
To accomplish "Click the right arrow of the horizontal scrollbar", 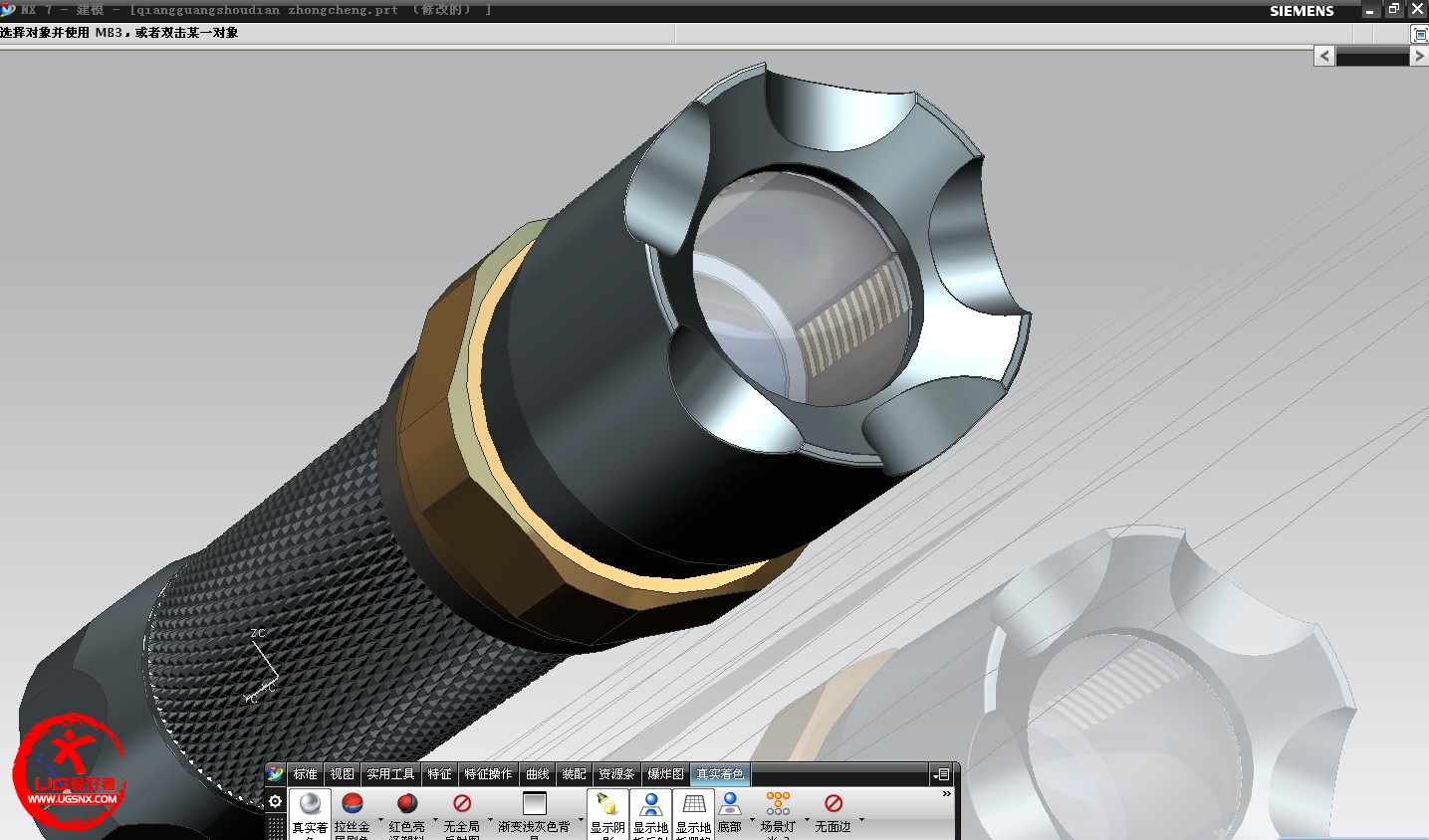I will click(1419, 57).
